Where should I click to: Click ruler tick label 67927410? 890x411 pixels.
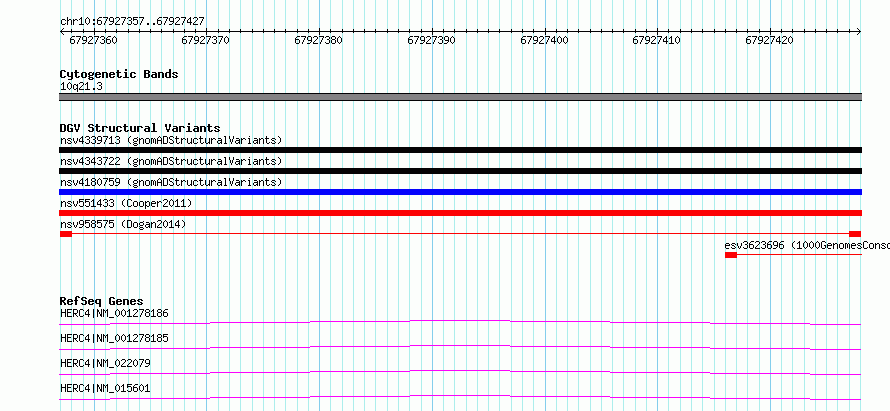657,40
